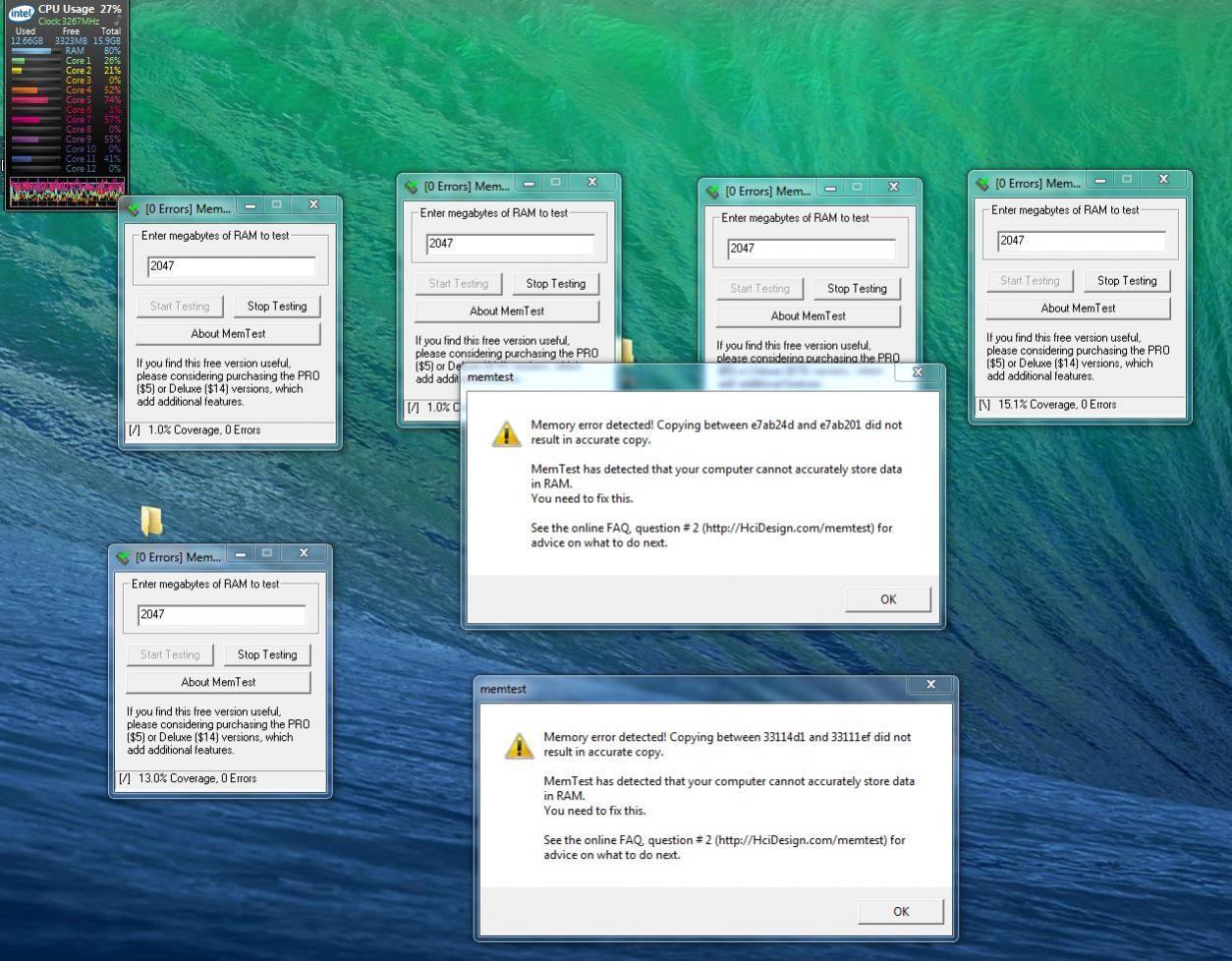The image size is (1232, 961).
Task: Close the memtest dialog mentioning e7ab24d
Action: pyautogui.click(x=918, y=372)
